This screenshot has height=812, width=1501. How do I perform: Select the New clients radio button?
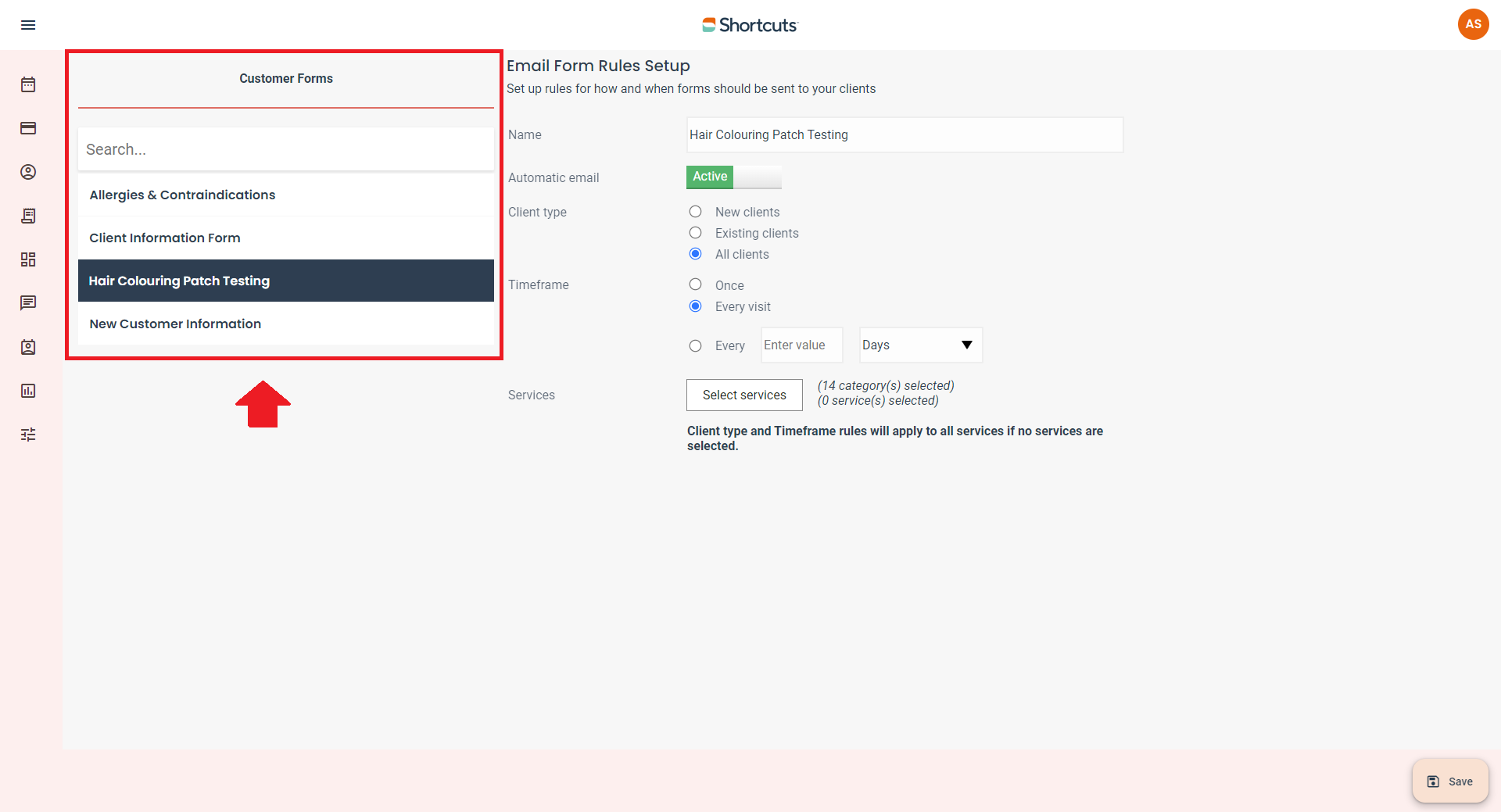pos(695,212)
